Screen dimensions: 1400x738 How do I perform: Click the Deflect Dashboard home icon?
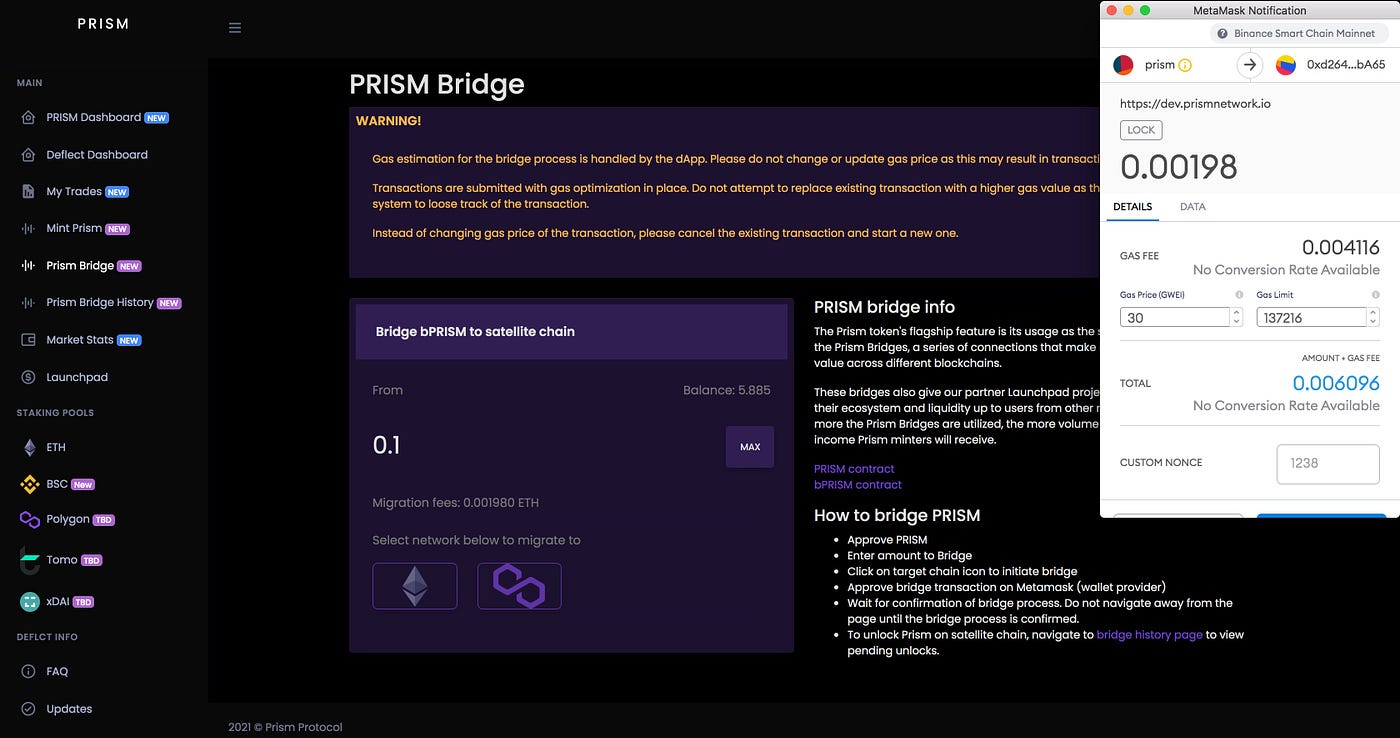29,155
